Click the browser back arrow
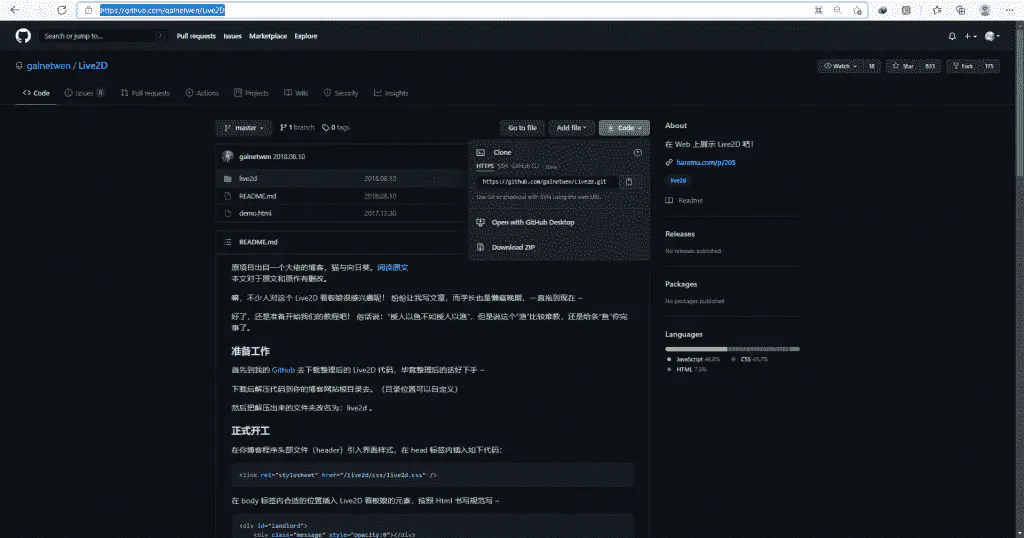Viewport: 1024px width, 538px height. [x=15, y=10]
